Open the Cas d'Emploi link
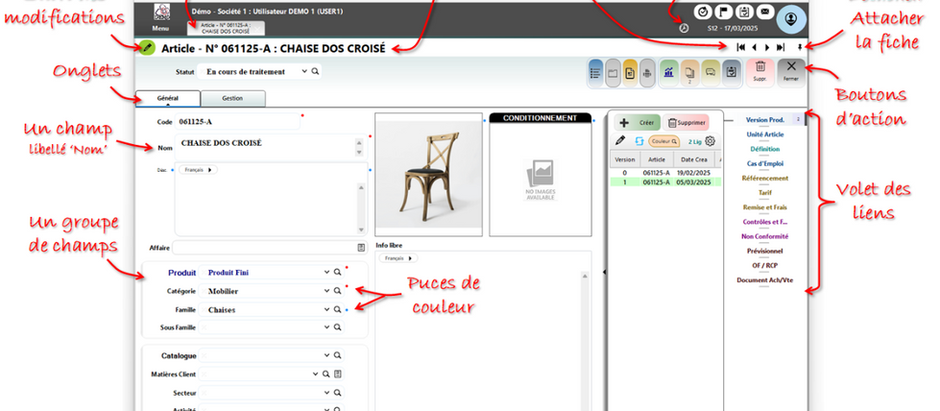940x411 pixels. (x=765, y=164)
